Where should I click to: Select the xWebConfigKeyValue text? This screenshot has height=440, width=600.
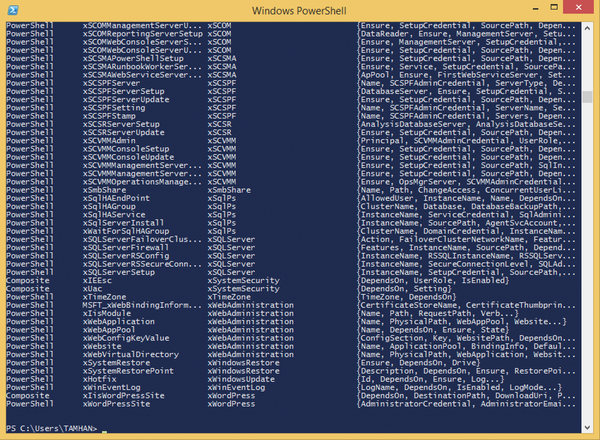click(126, 338)
